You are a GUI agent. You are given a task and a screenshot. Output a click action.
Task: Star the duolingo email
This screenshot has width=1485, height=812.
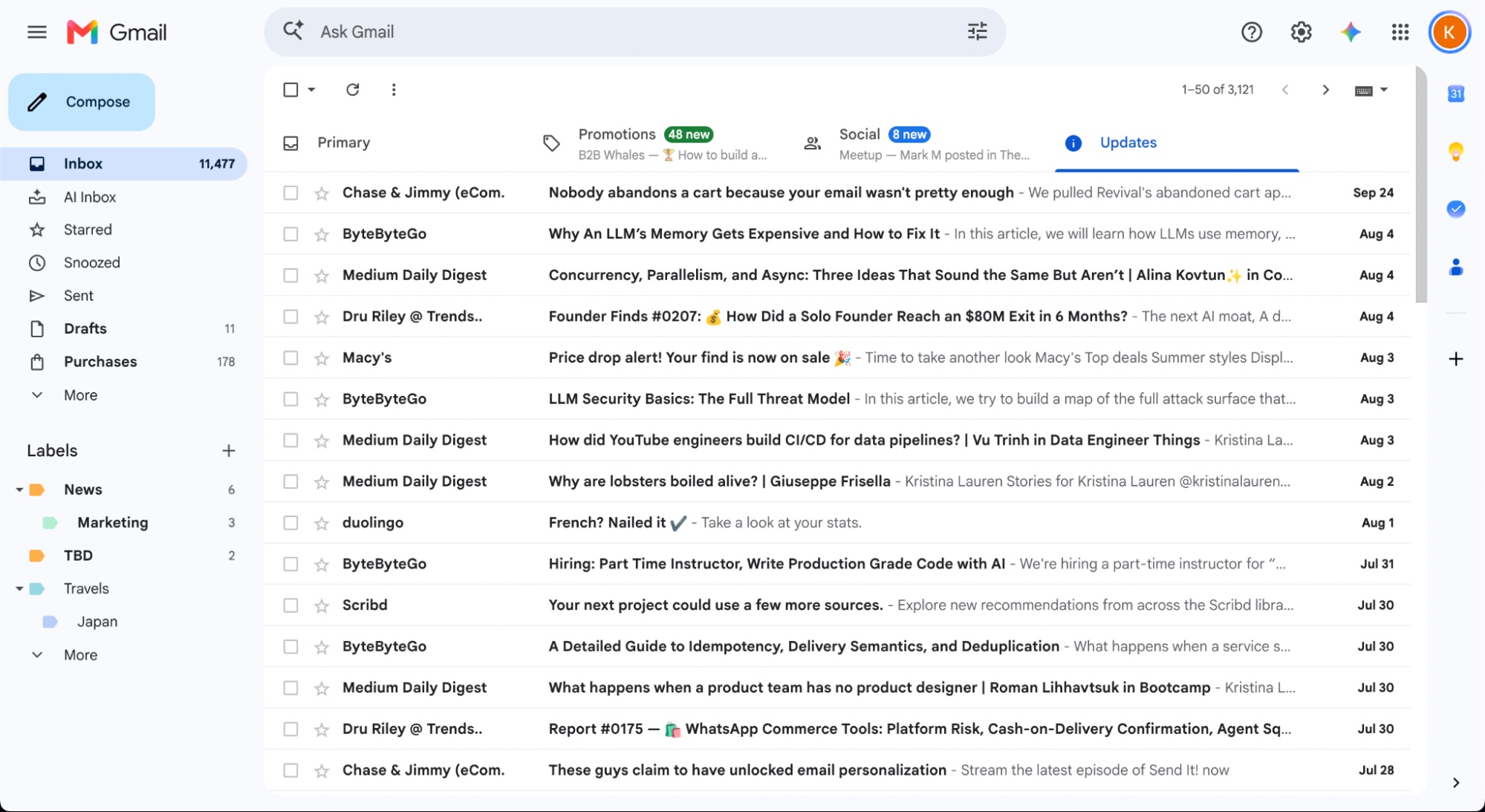point(322,523)
